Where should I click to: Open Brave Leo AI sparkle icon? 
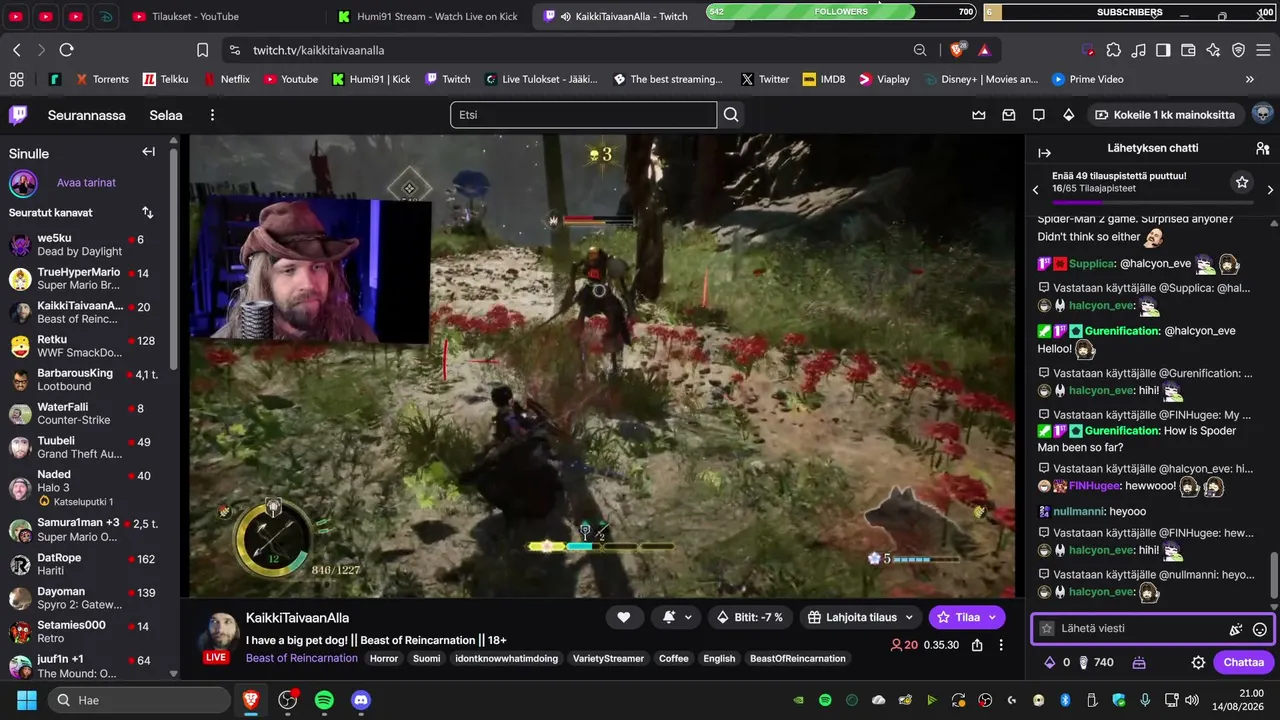tap(1213, 50)
